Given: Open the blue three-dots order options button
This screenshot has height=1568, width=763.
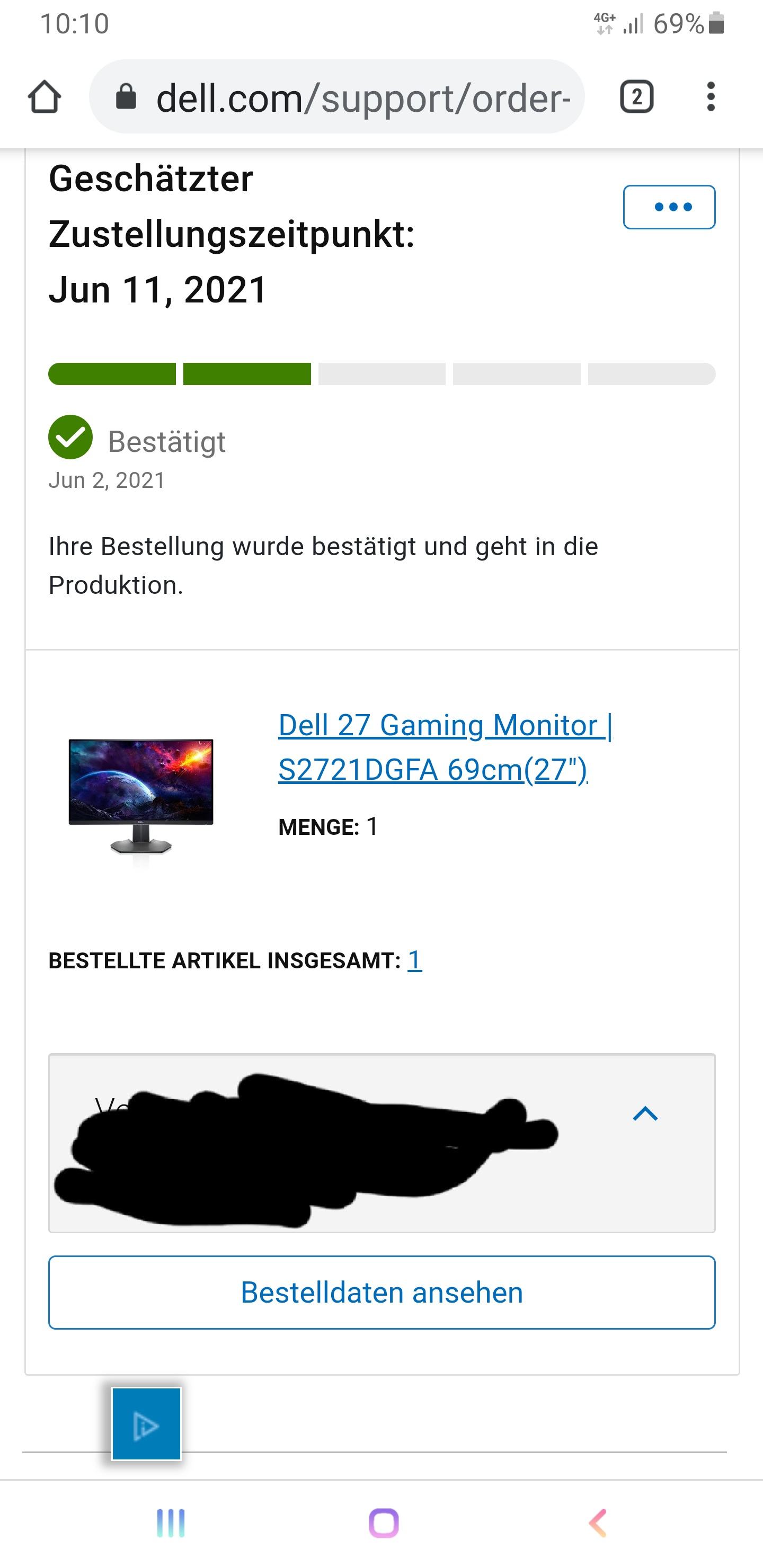Looking at the screenshot, I should pos(669,207).
